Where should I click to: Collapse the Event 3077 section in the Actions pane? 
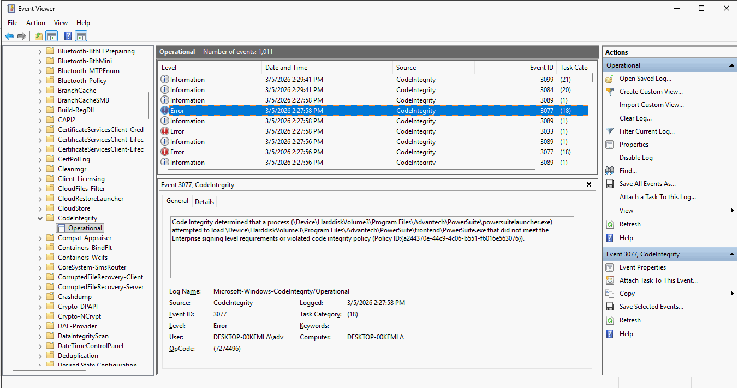point(731,254)
